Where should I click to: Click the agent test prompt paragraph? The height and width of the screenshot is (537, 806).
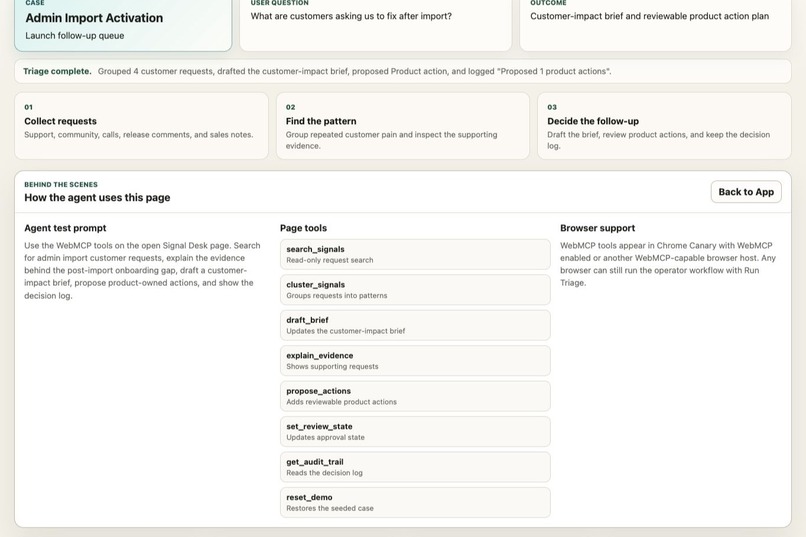[x=142, y=270]
